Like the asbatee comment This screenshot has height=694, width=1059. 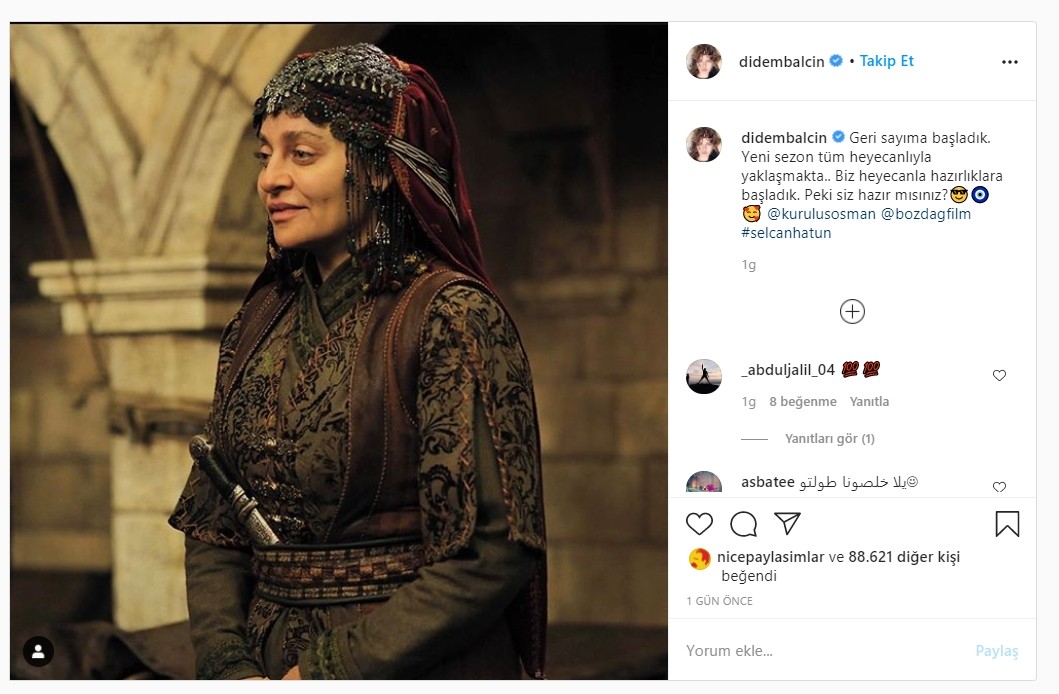[x=999, y=487]
